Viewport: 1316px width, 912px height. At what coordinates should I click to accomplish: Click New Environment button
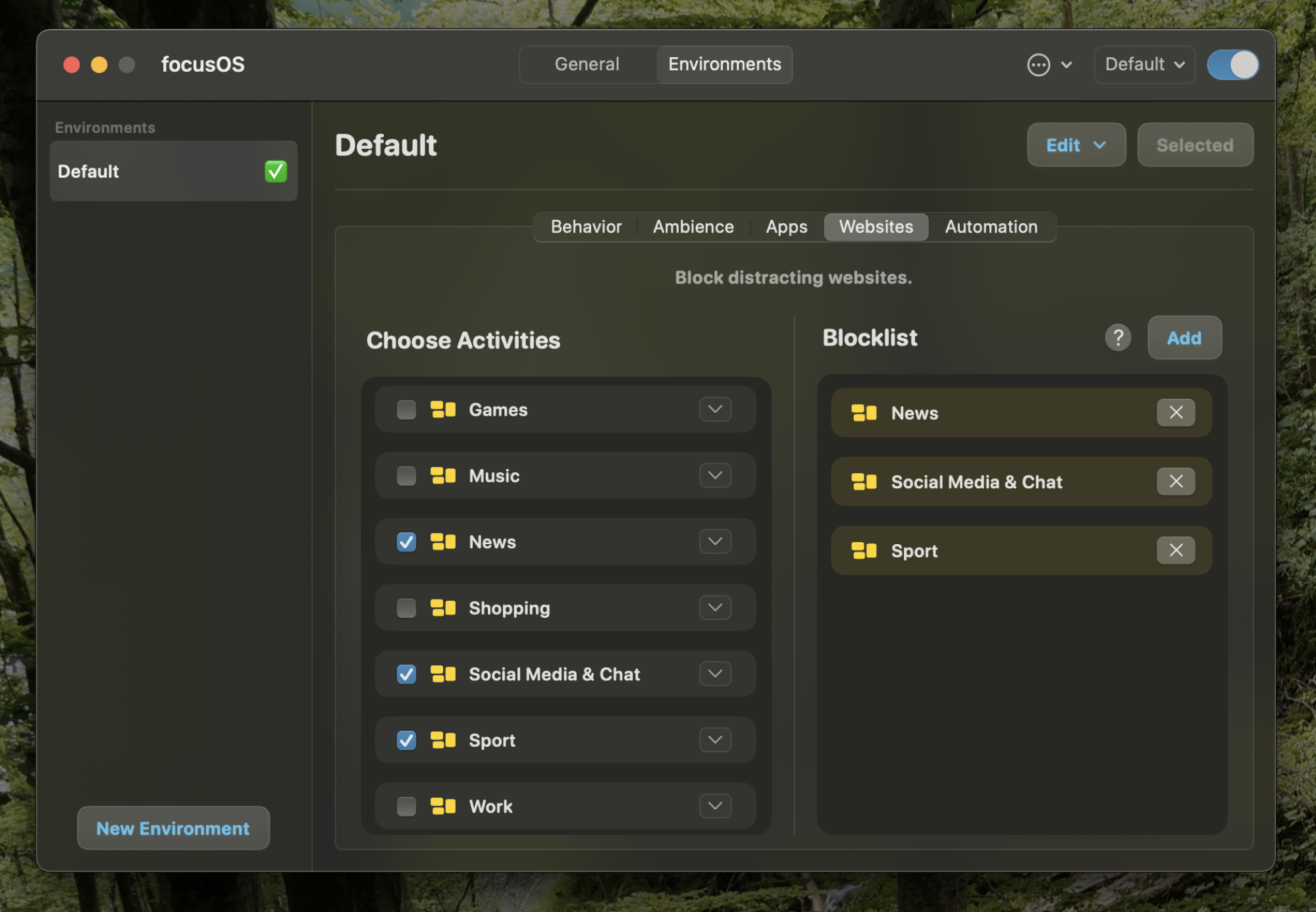(172, 827)
